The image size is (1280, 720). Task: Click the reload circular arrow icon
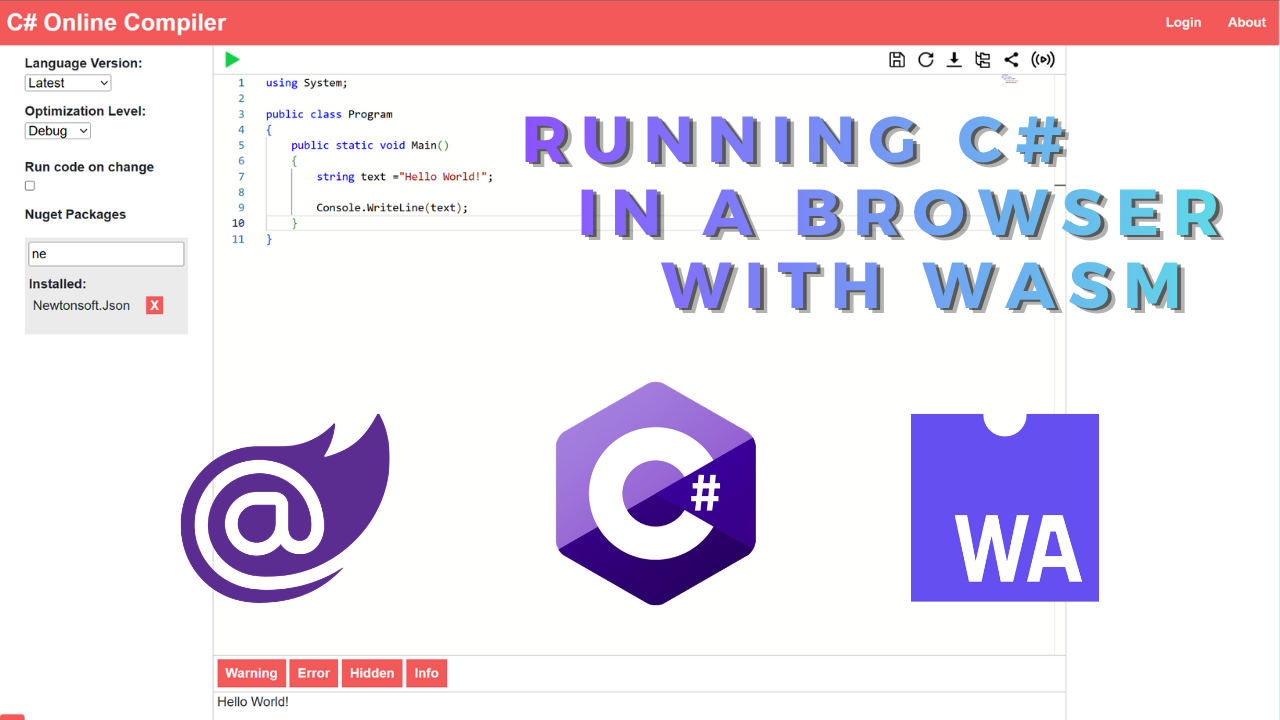[926, 60]
